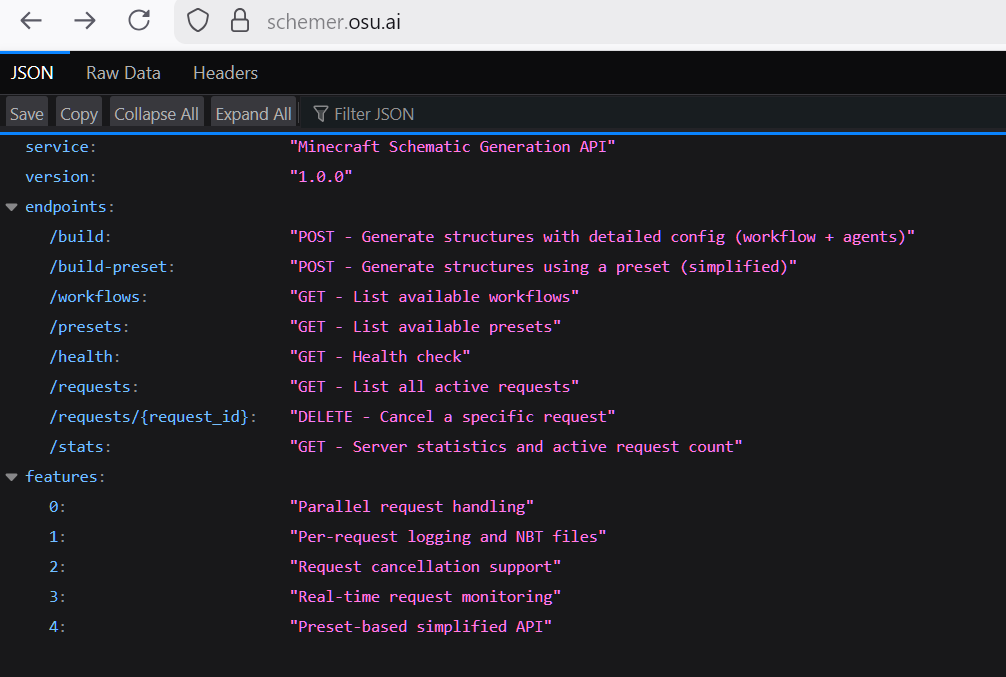The image size is (1006, 677).
Task: Go forward with the browser forward arrow
Action: point(85,21)
